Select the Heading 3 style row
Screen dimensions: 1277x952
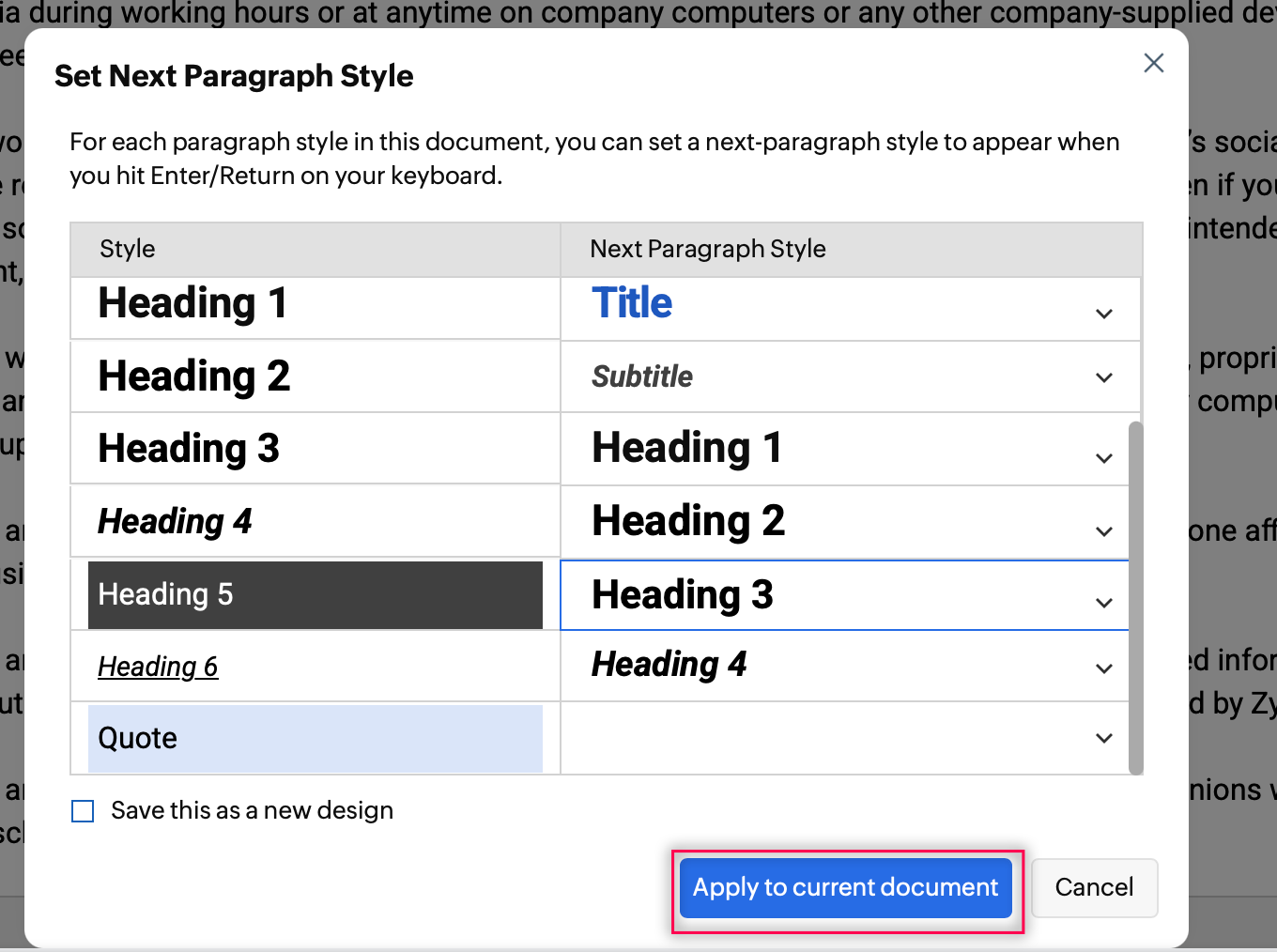coord(315,449)
